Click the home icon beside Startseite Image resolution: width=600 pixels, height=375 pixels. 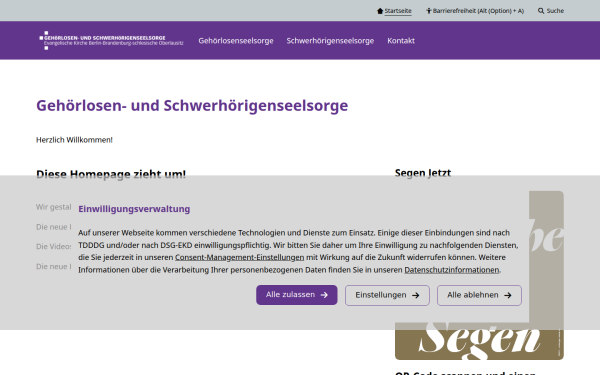(380, 11)
